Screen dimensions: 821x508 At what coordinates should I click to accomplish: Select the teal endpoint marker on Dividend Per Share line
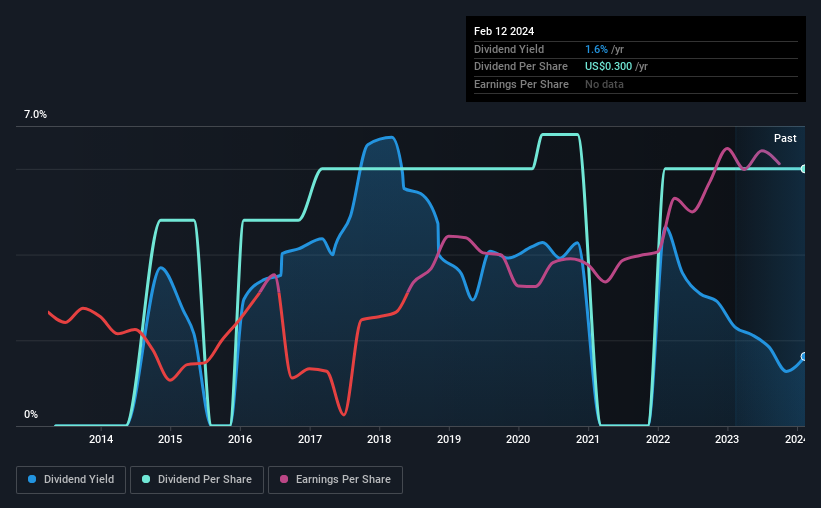[x=803, y=169]
